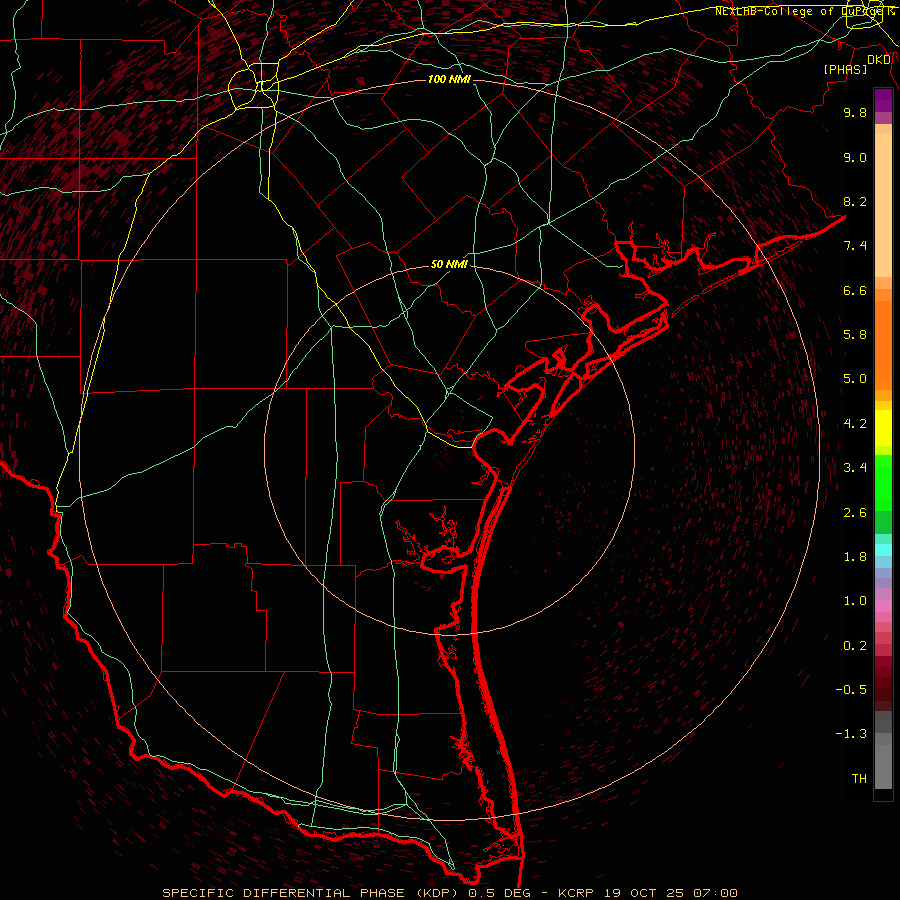Click the -0.5 color scale value
900x900 pixels.
point(851,690)
